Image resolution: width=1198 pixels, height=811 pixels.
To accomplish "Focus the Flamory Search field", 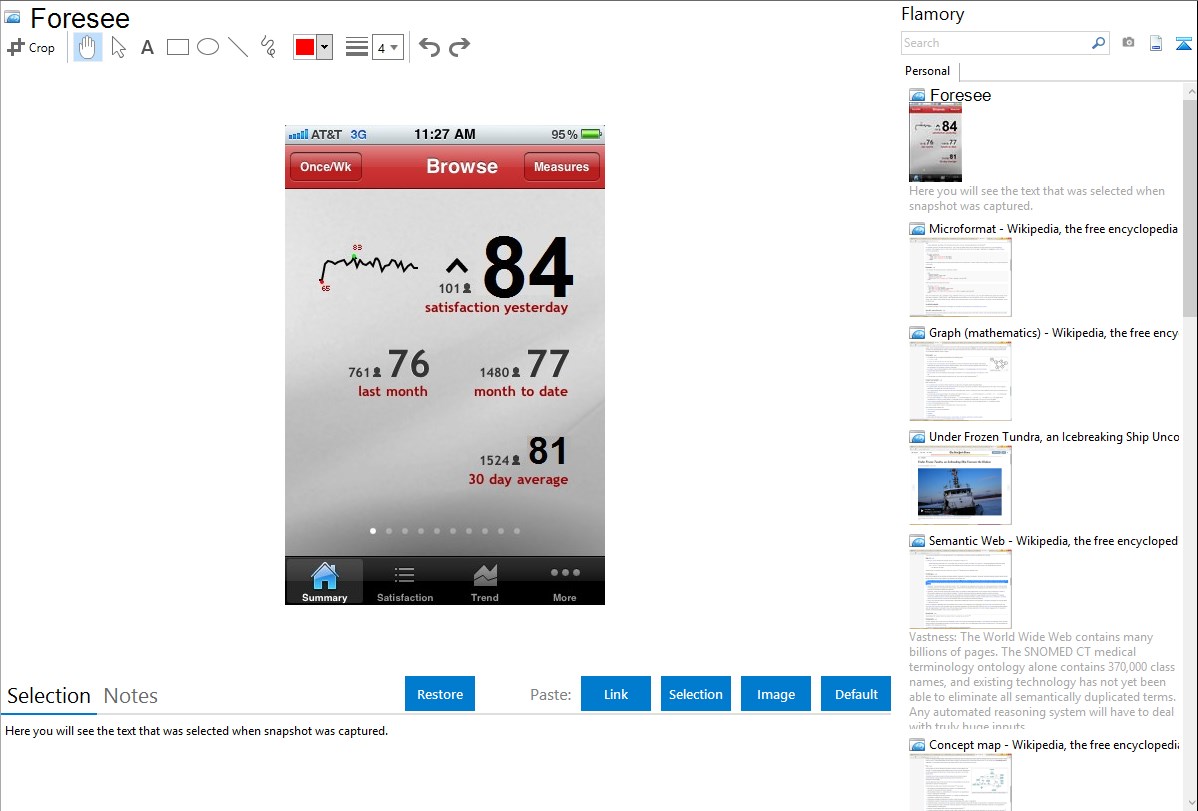I will (996, 43).
